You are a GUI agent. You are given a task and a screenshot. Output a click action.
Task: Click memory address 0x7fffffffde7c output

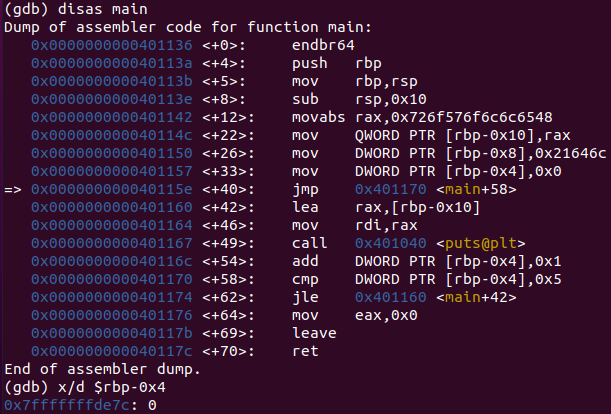point(67,405)
